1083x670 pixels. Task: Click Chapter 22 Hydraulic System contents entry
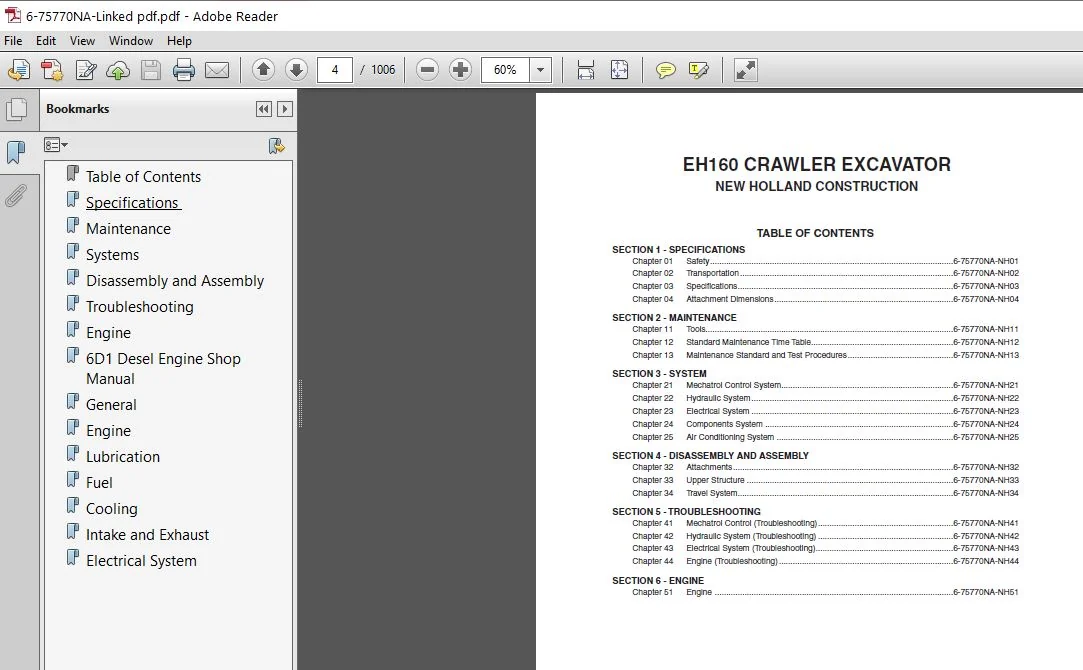point(825,398)
